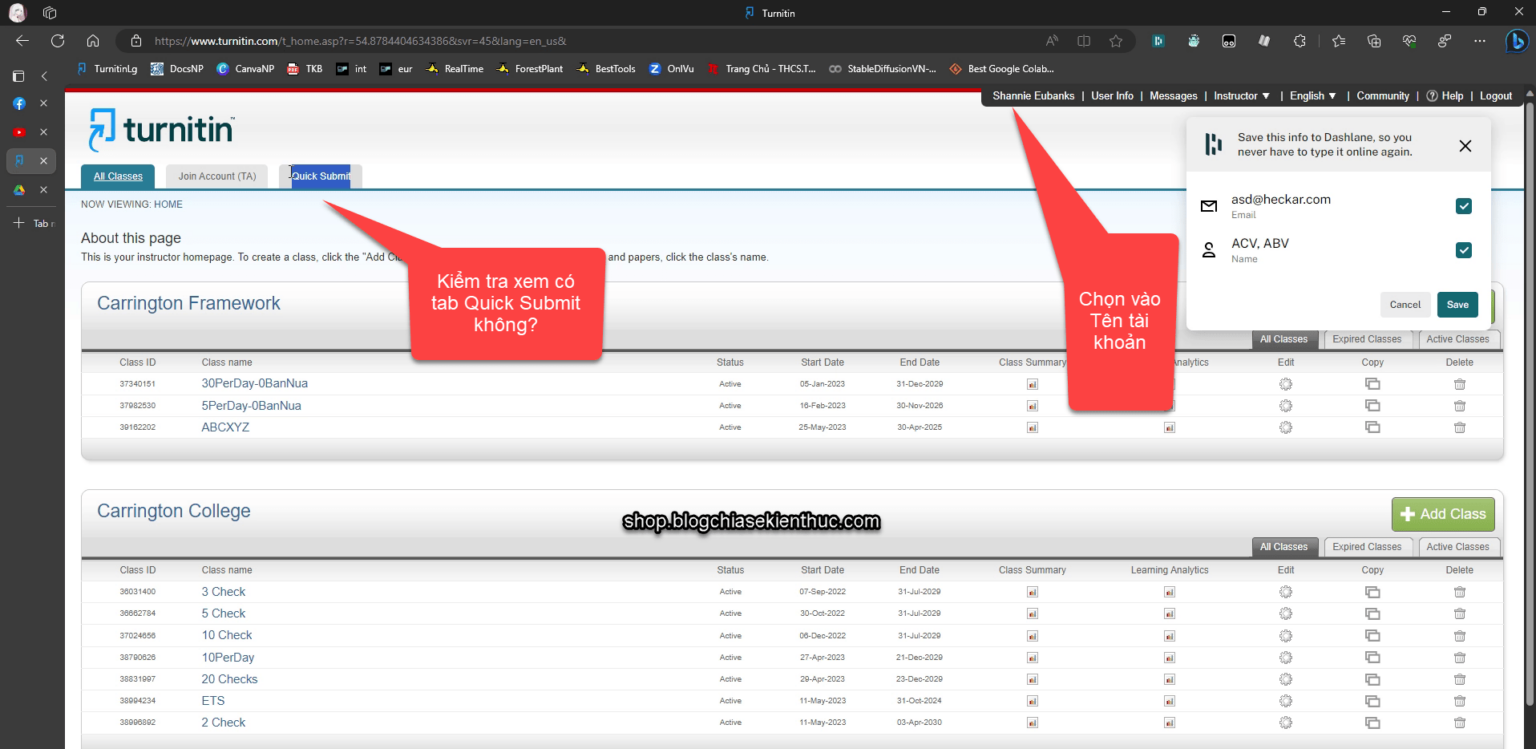Save info in the Dashlane popup
This screenshot has width=1536, height=749.
(x=1457, y=305)
